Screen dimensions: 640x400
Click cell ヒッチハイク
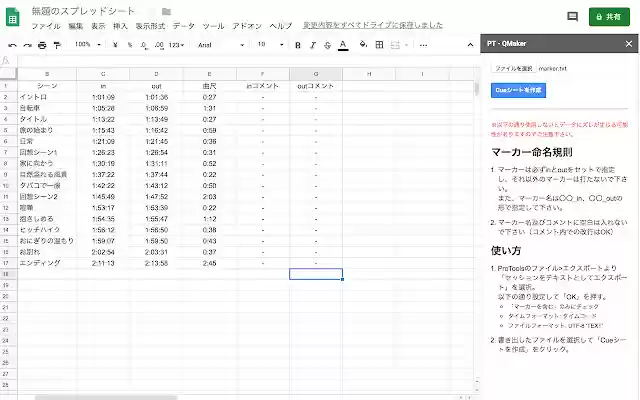tap(47, 230)
